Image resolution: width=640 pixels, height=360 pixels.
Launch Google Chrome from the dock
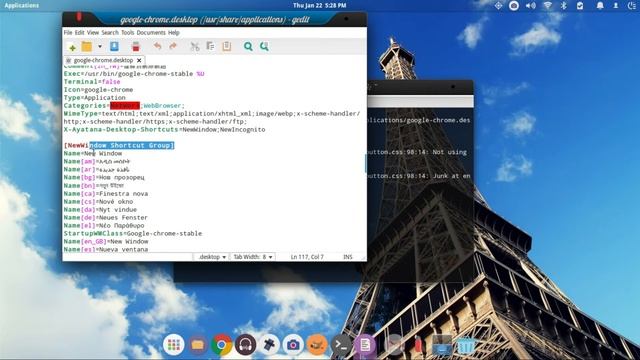click(x=221, y=345)
